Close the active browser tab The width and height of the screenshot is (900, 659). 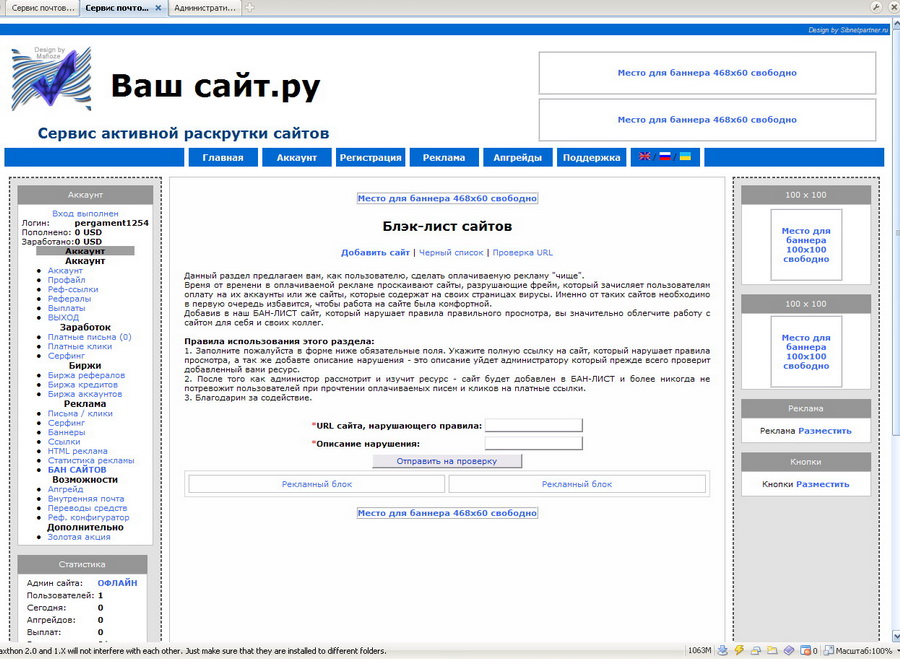(158, 8)
